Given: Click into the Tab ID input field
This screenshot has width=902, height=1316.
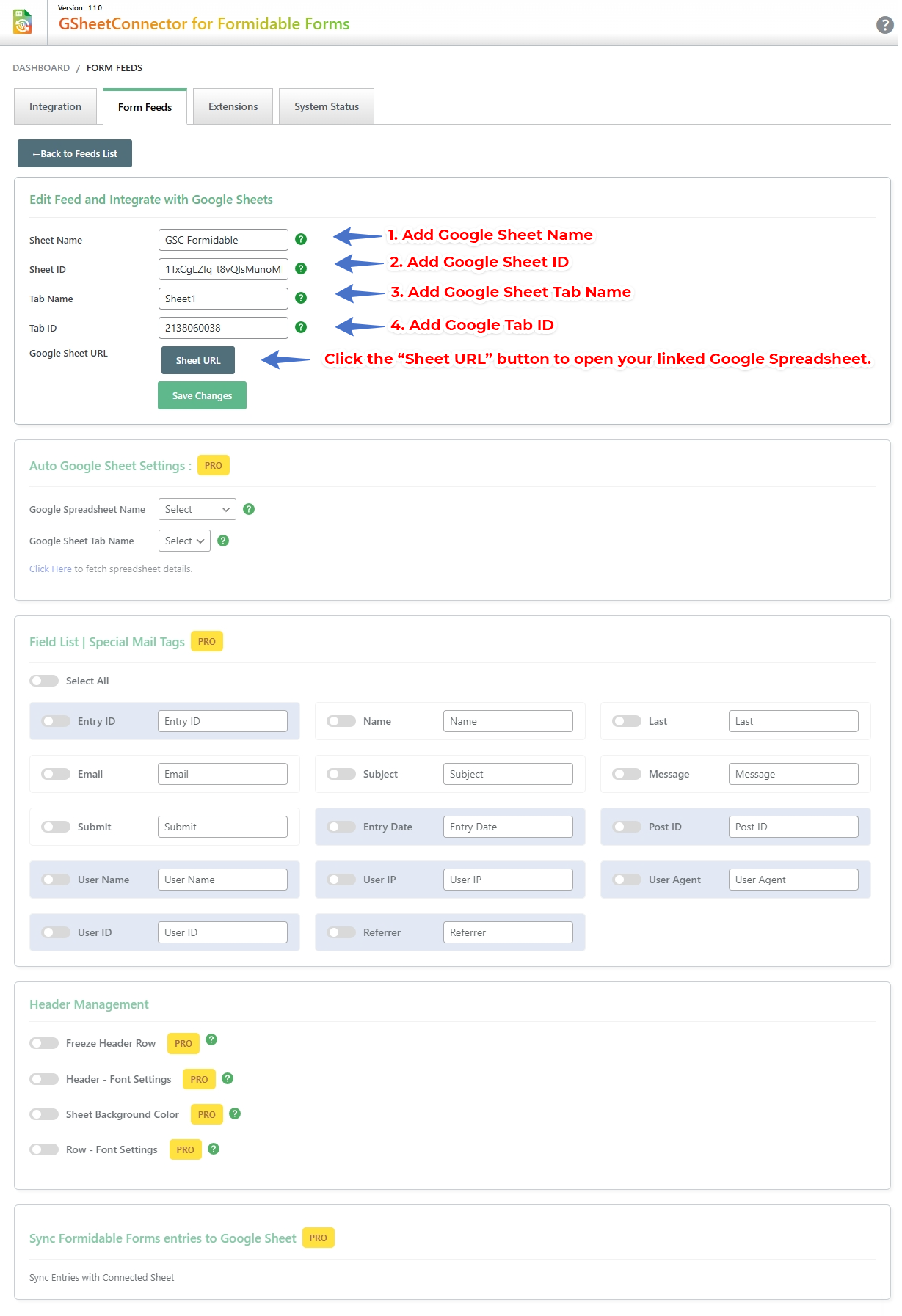Looking at the screenshot, I should pos(223,328).
